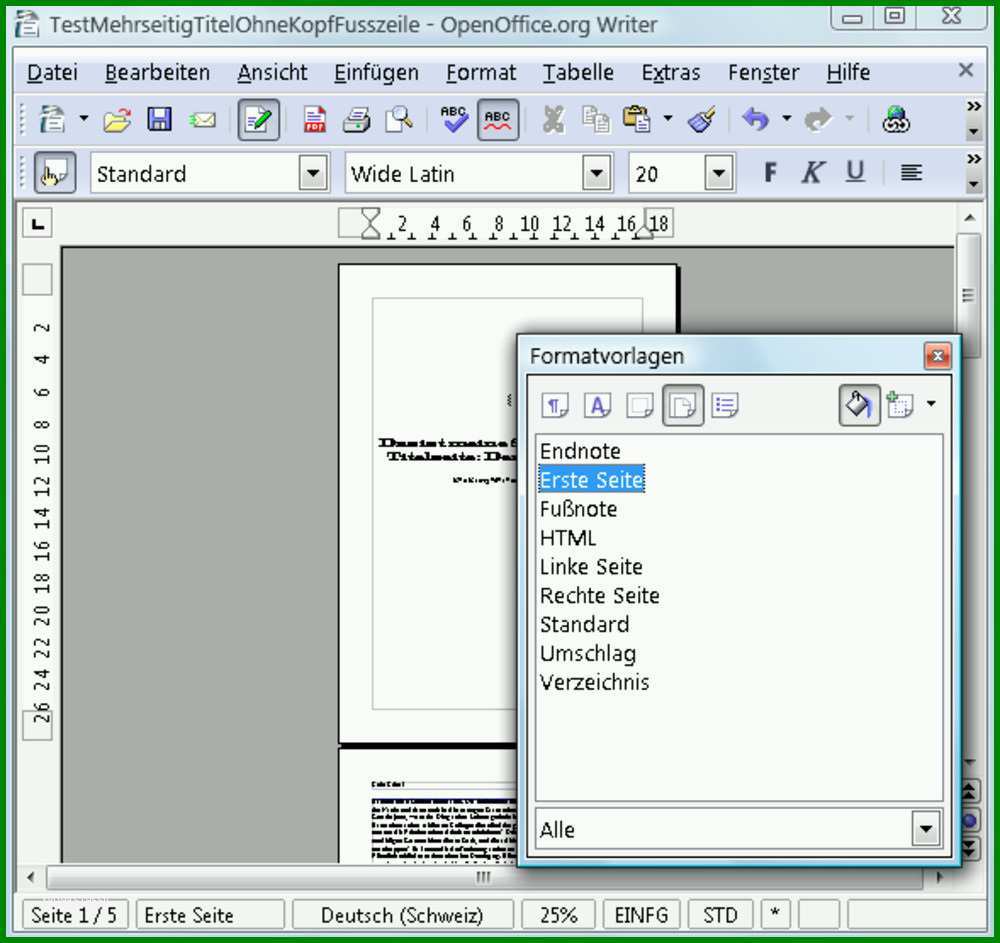
Task: Show List Styles in Formatvorlagen
Action: [x=725, y=405]
